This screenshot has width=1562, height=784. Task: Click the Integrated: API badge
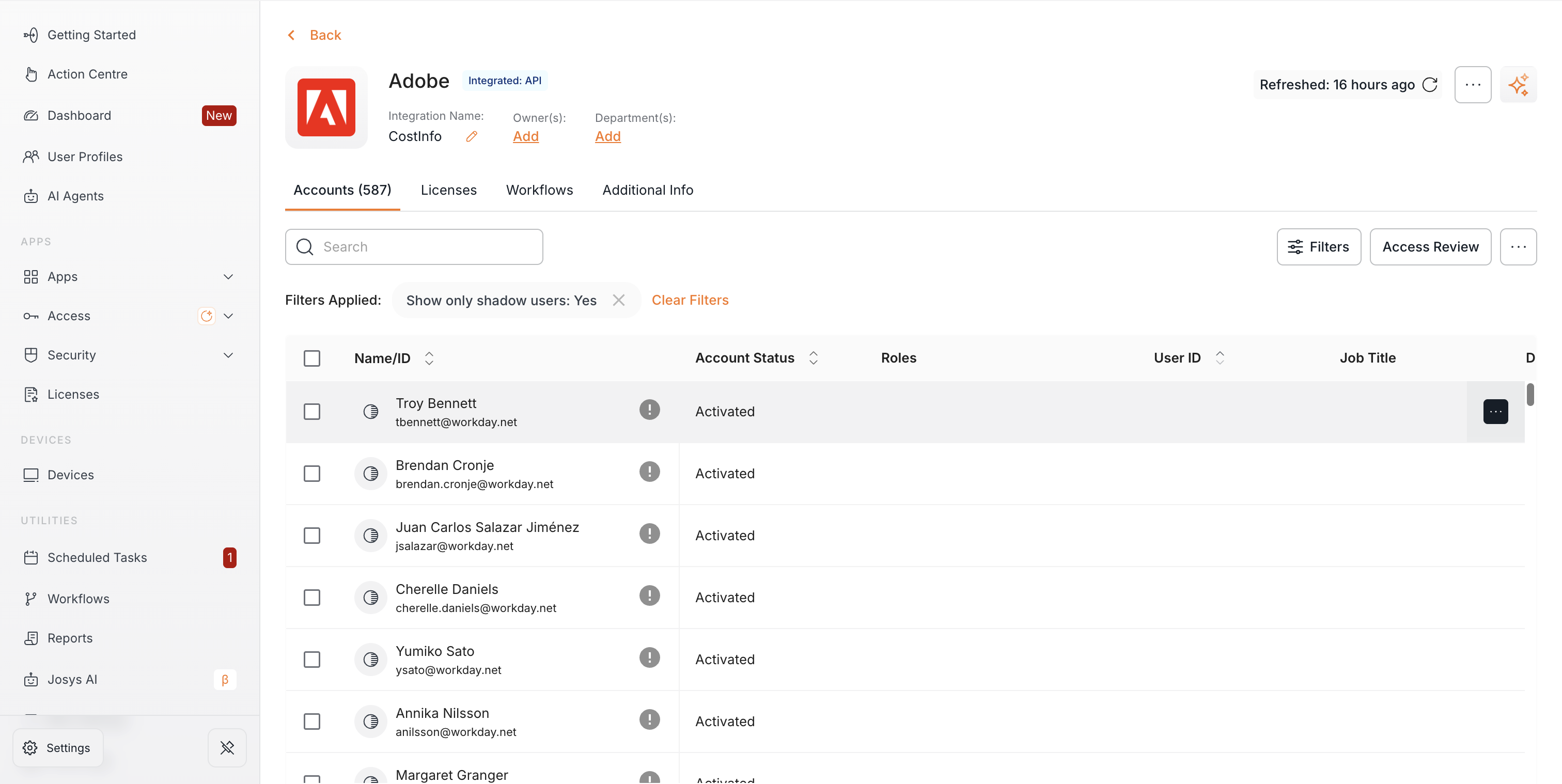(x=505, y=81)
